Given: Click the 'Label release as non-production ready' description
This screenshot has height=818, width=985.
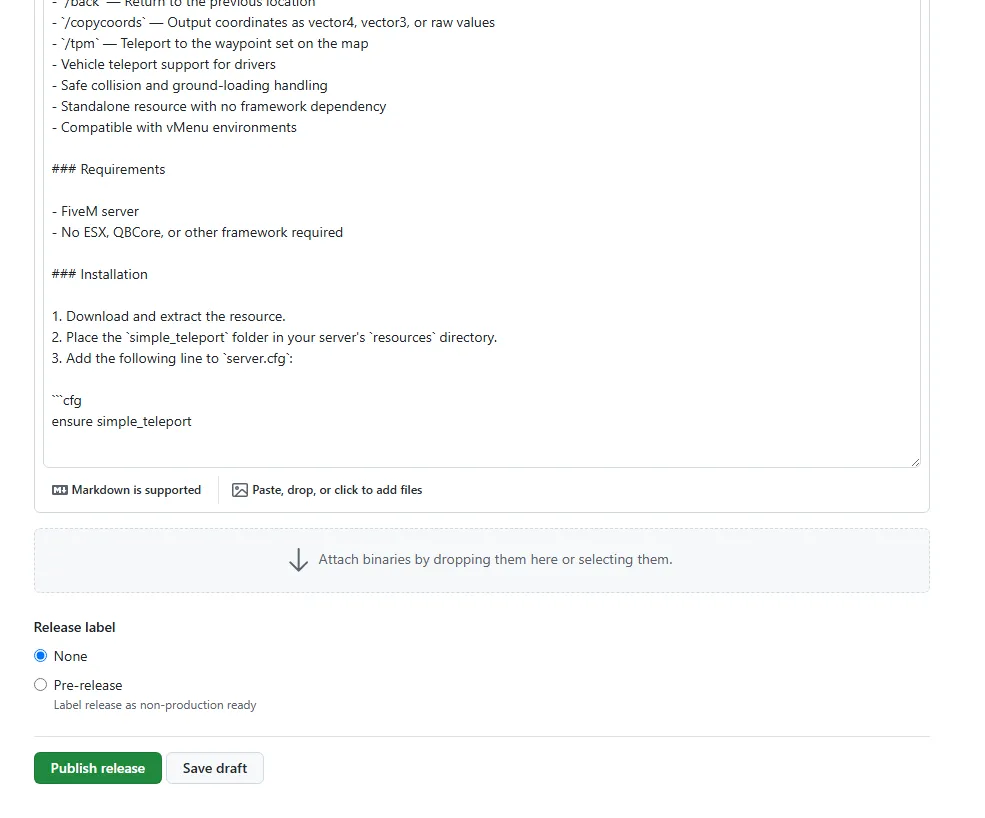Looking at the screenshot, I should (155, 705).
